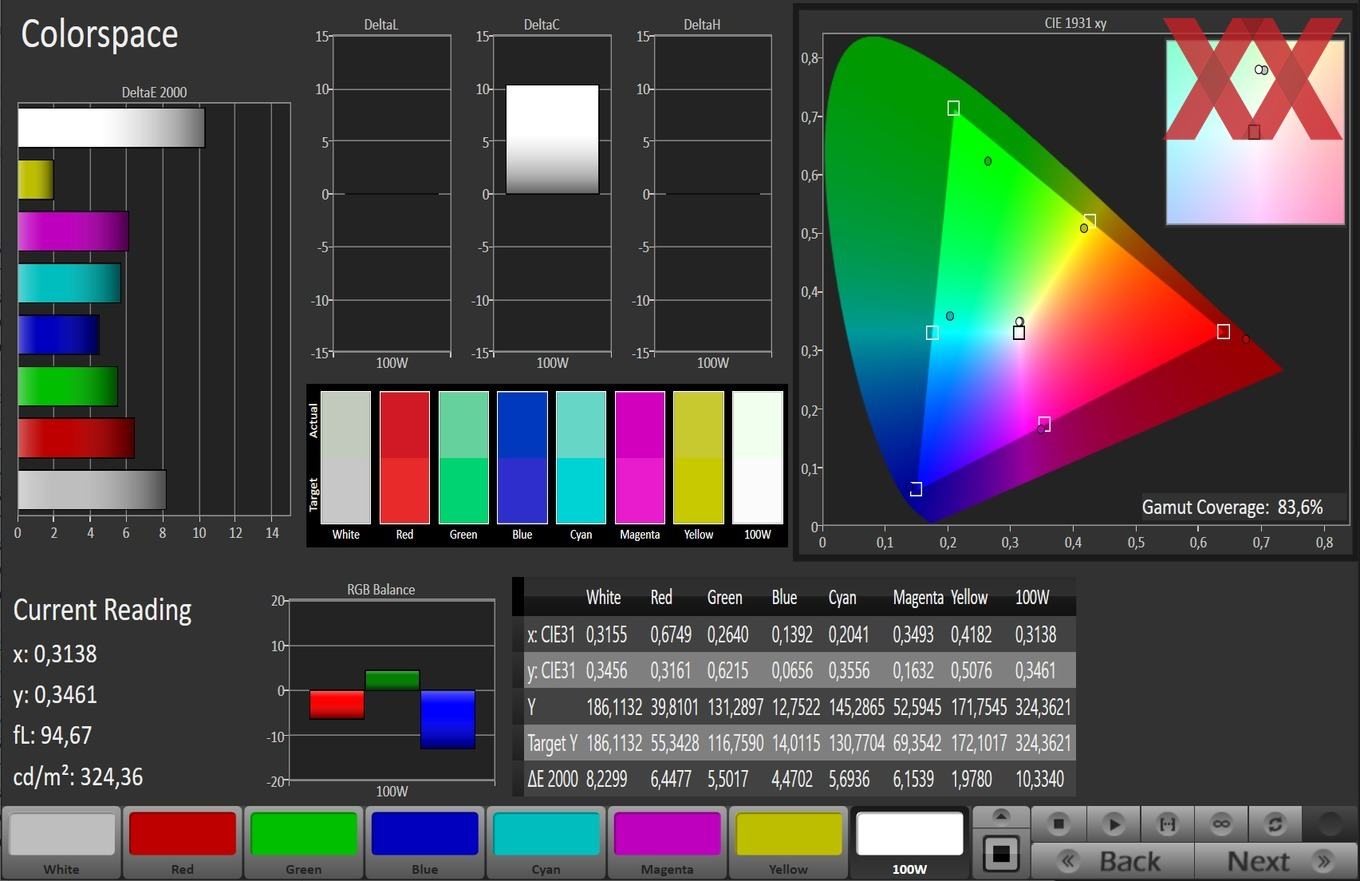Click the red bar in DeltaE 2000 chart

(76, 438)
